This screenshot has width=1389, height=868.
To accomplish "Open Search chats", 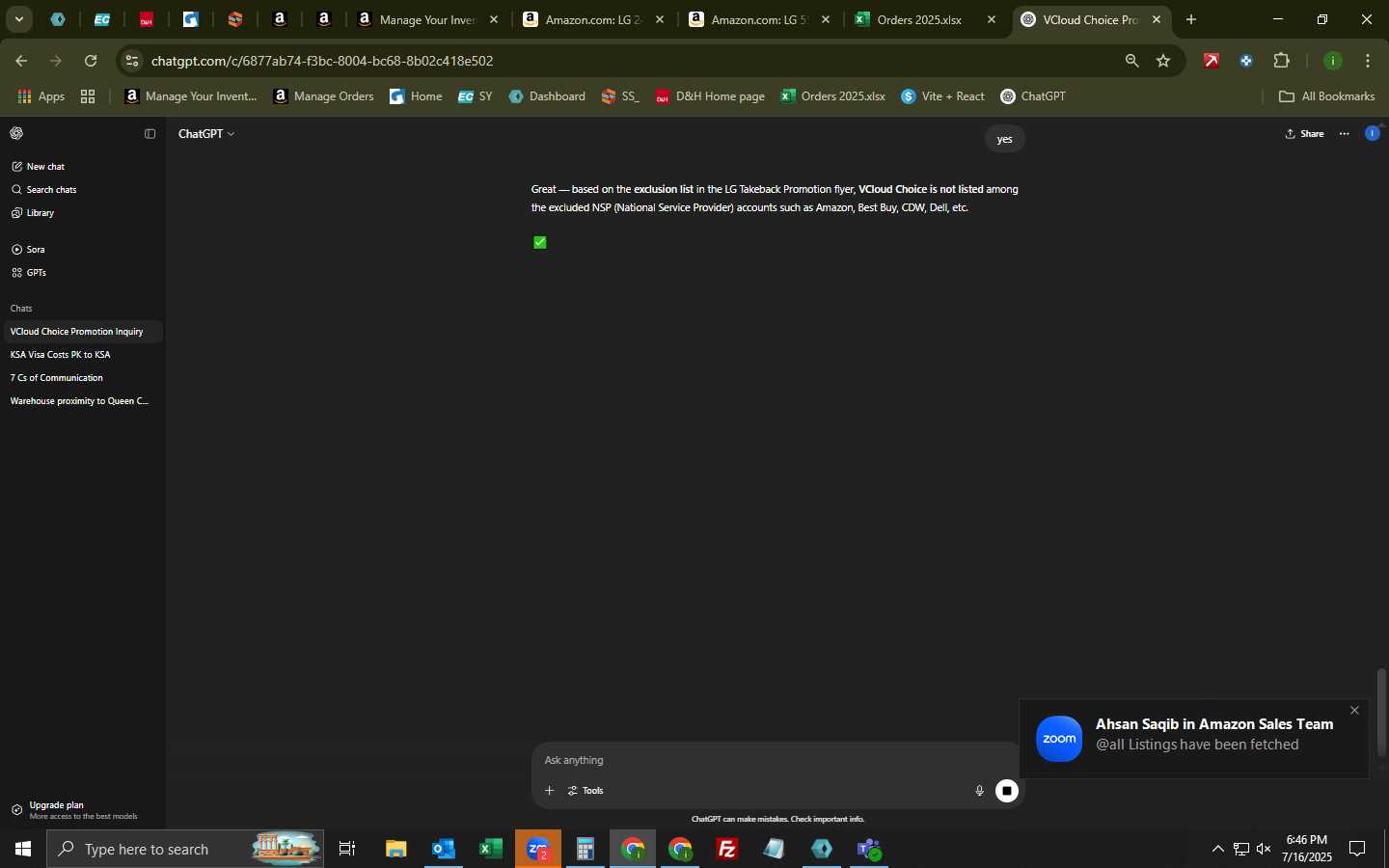I will tap(44, 190).
